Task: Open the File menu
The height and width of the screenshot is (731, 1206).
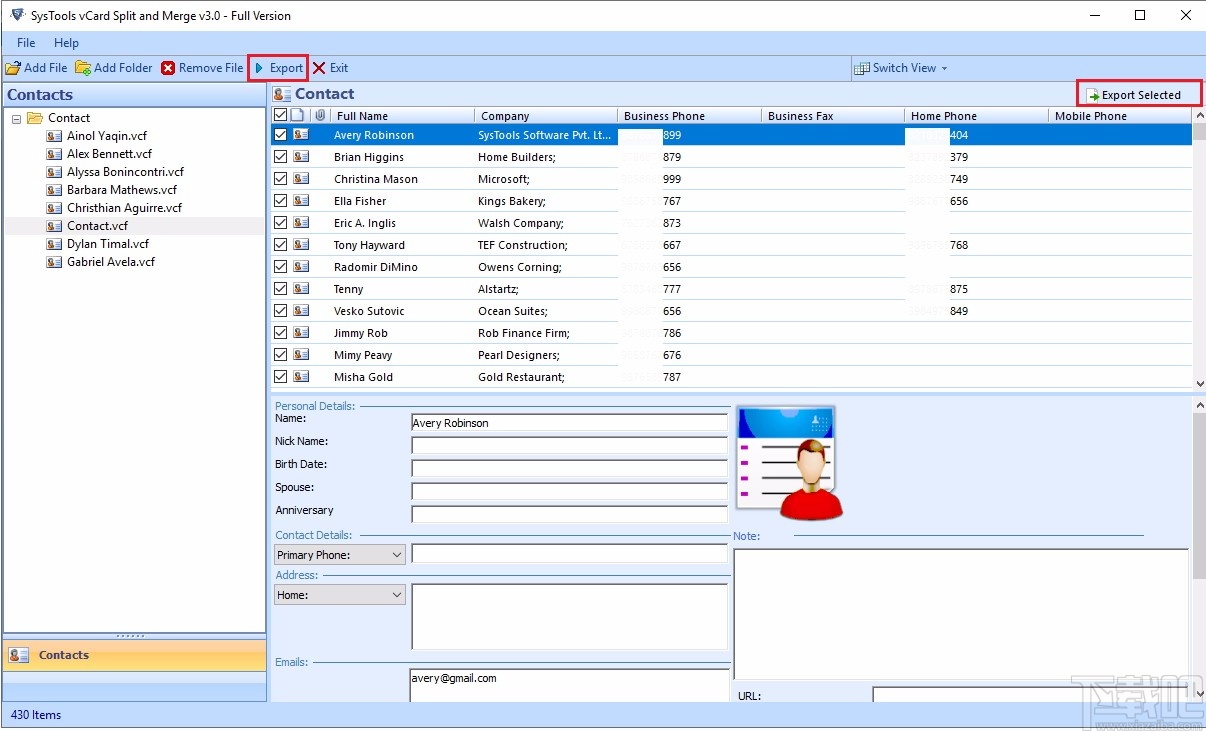Action: point(25,43)
